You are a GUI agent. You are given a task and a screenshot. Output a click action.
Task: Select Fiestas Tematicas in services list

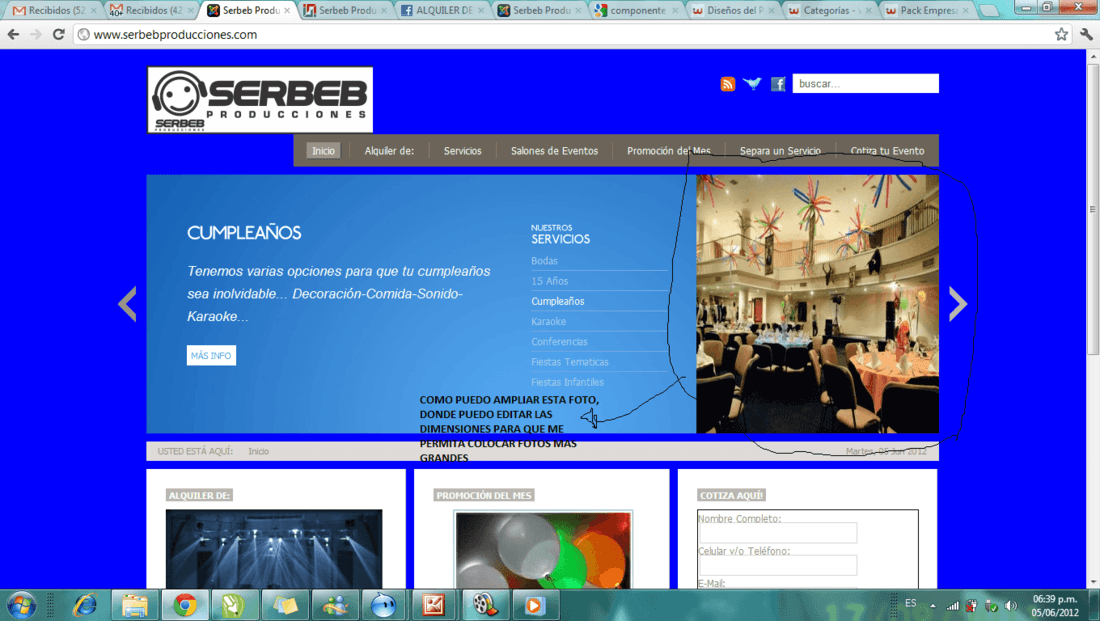tap(570, 363)
